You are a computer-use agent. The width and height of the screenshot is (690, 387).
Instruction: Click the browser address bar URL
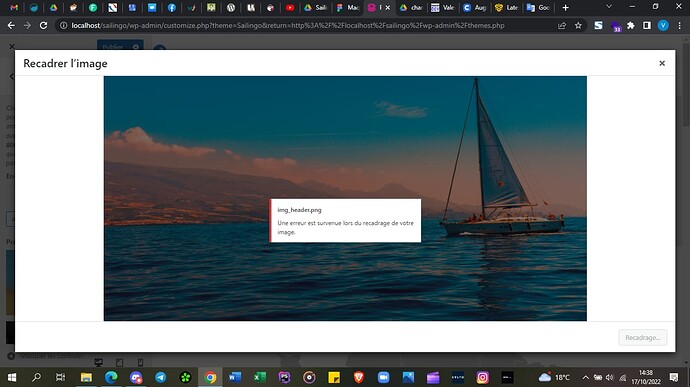288,26
